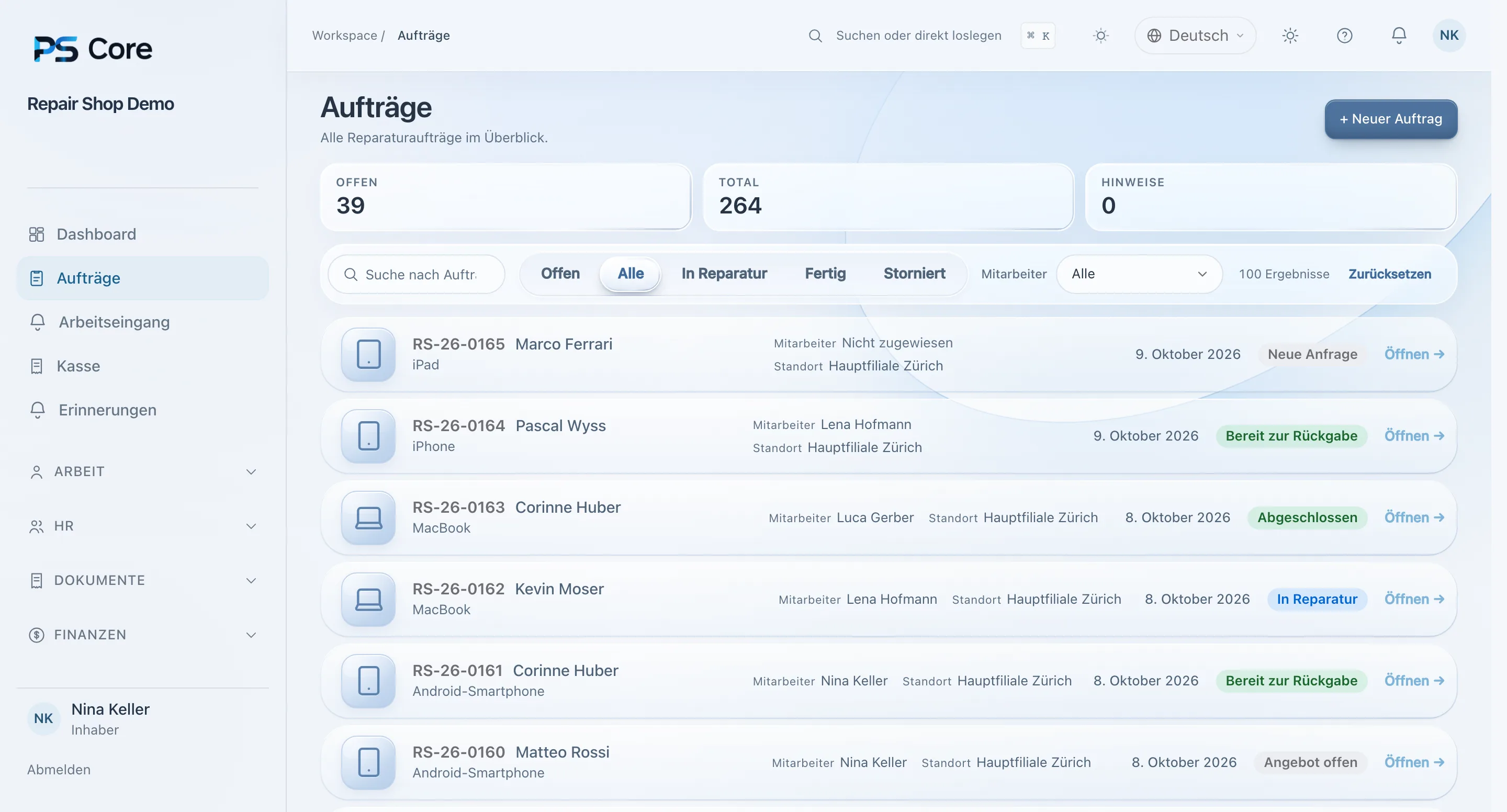Click the In Reparatur status badge on RS-26-0162
Screen dimensions: 1507x812
(1317, 599)
